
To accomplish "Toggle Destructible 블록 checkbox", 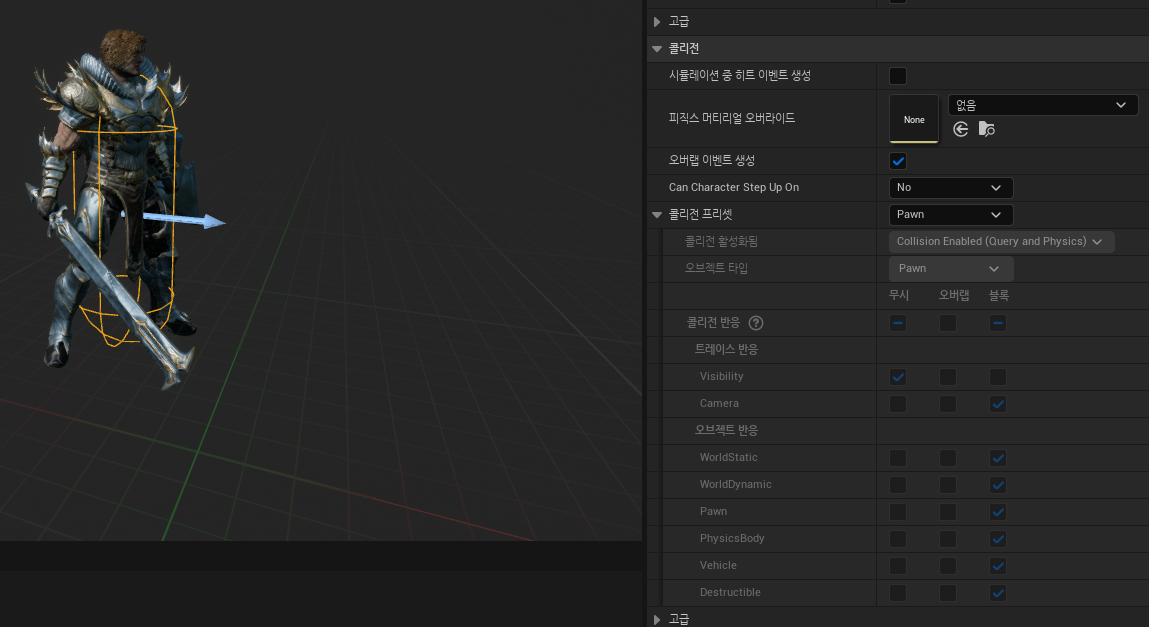I will (997, 593).
